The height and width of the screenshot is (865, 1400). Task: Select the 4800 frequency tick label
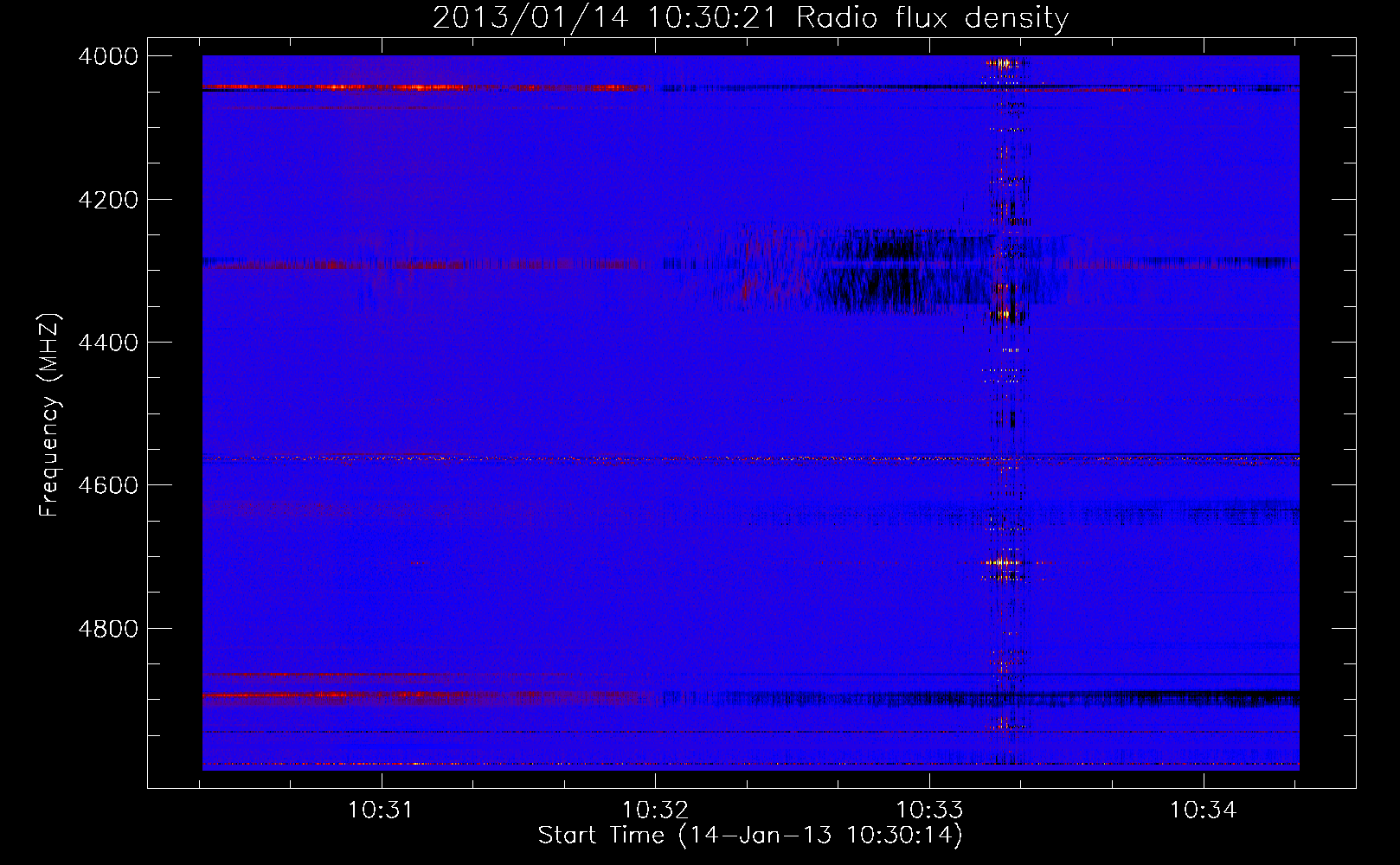click(x=108, y=628)
